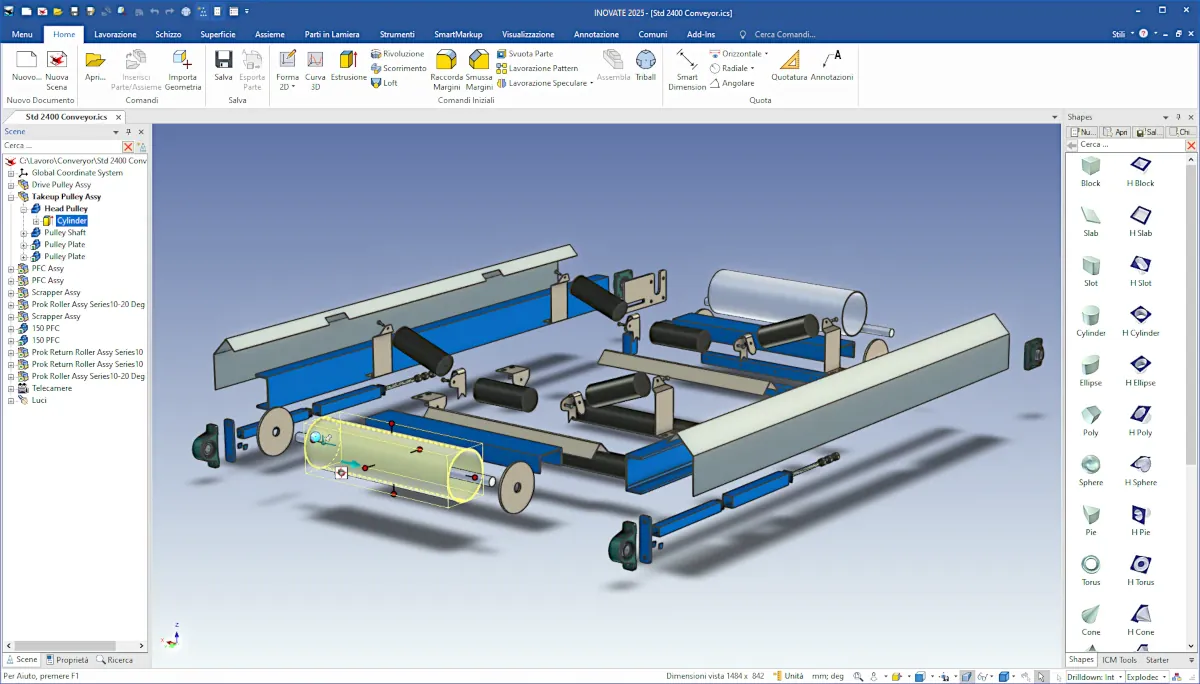The height and width of the screenshot is (684, 1200).
Task: Expand the Drive Pulley Assy node
Action: point(11,185)
